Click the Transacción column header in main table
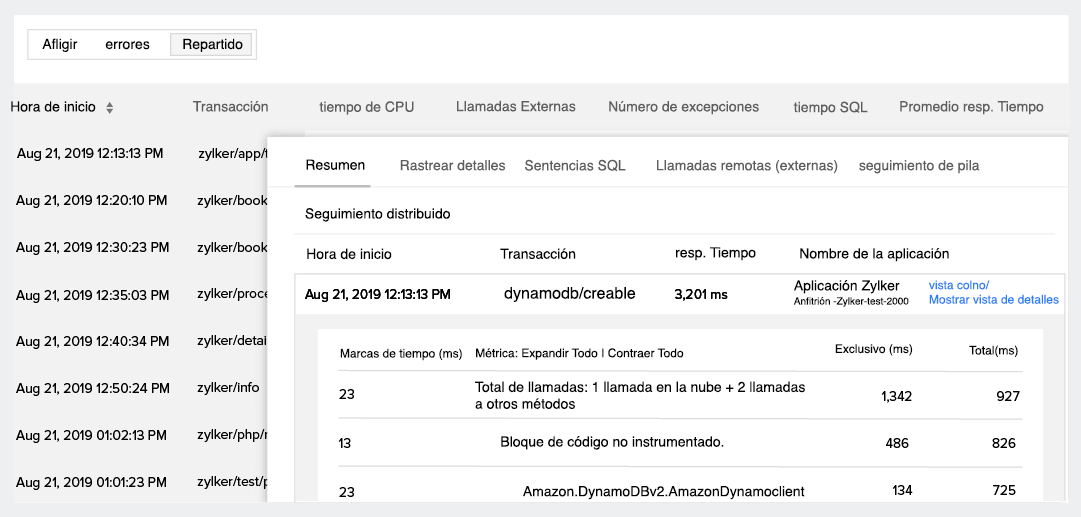 coord(230,107)
